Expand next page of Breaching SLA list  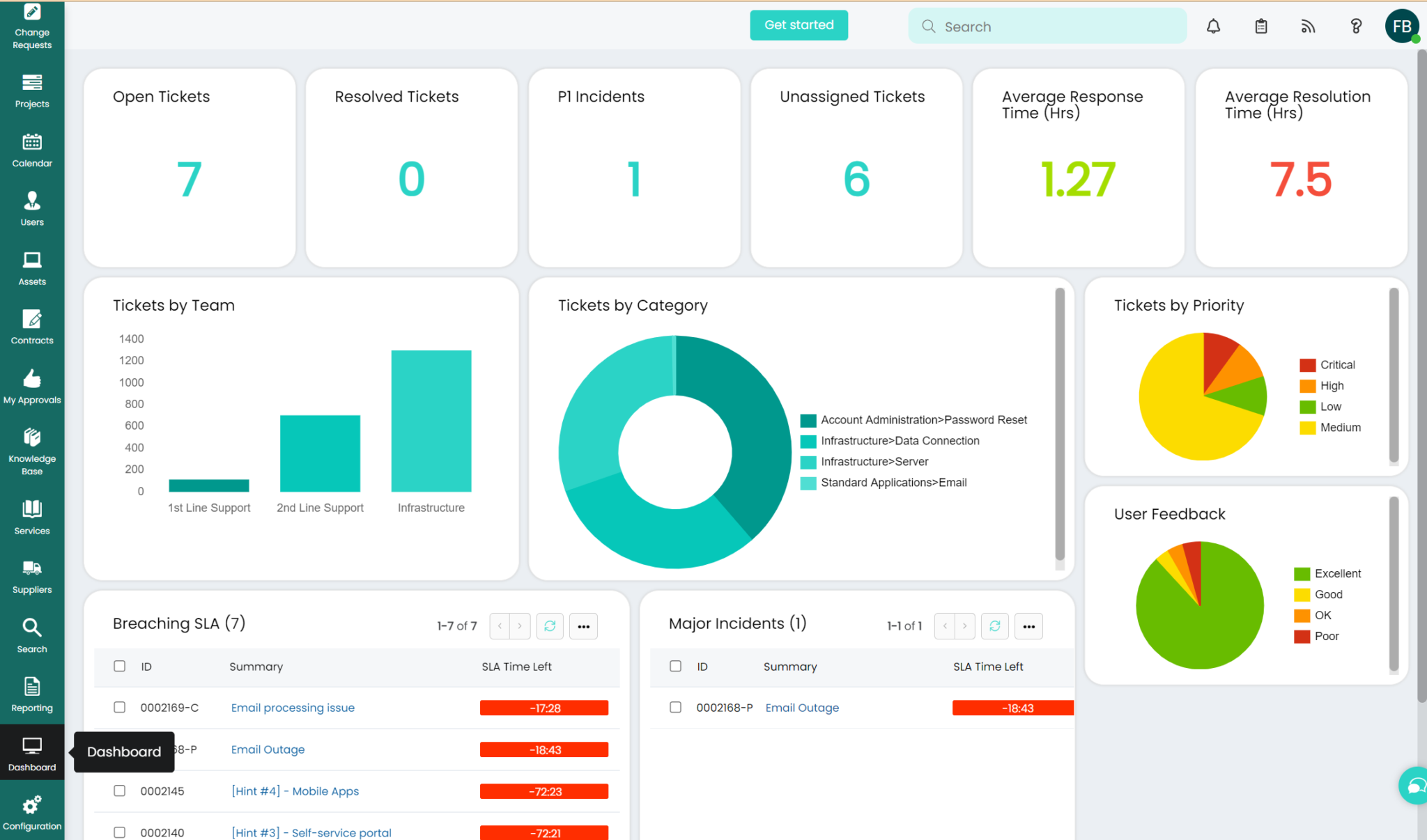pos(520,625)
